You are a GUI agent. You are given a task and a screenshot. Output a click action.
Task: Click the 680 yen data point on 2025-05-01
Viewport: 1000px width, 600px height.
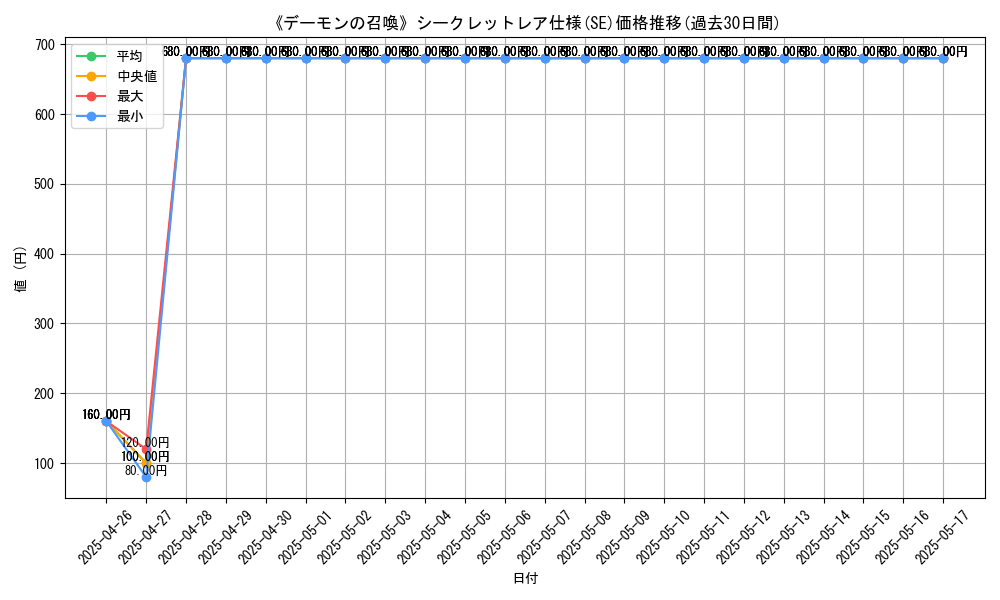pyautogui.click(x=306, y=59)
